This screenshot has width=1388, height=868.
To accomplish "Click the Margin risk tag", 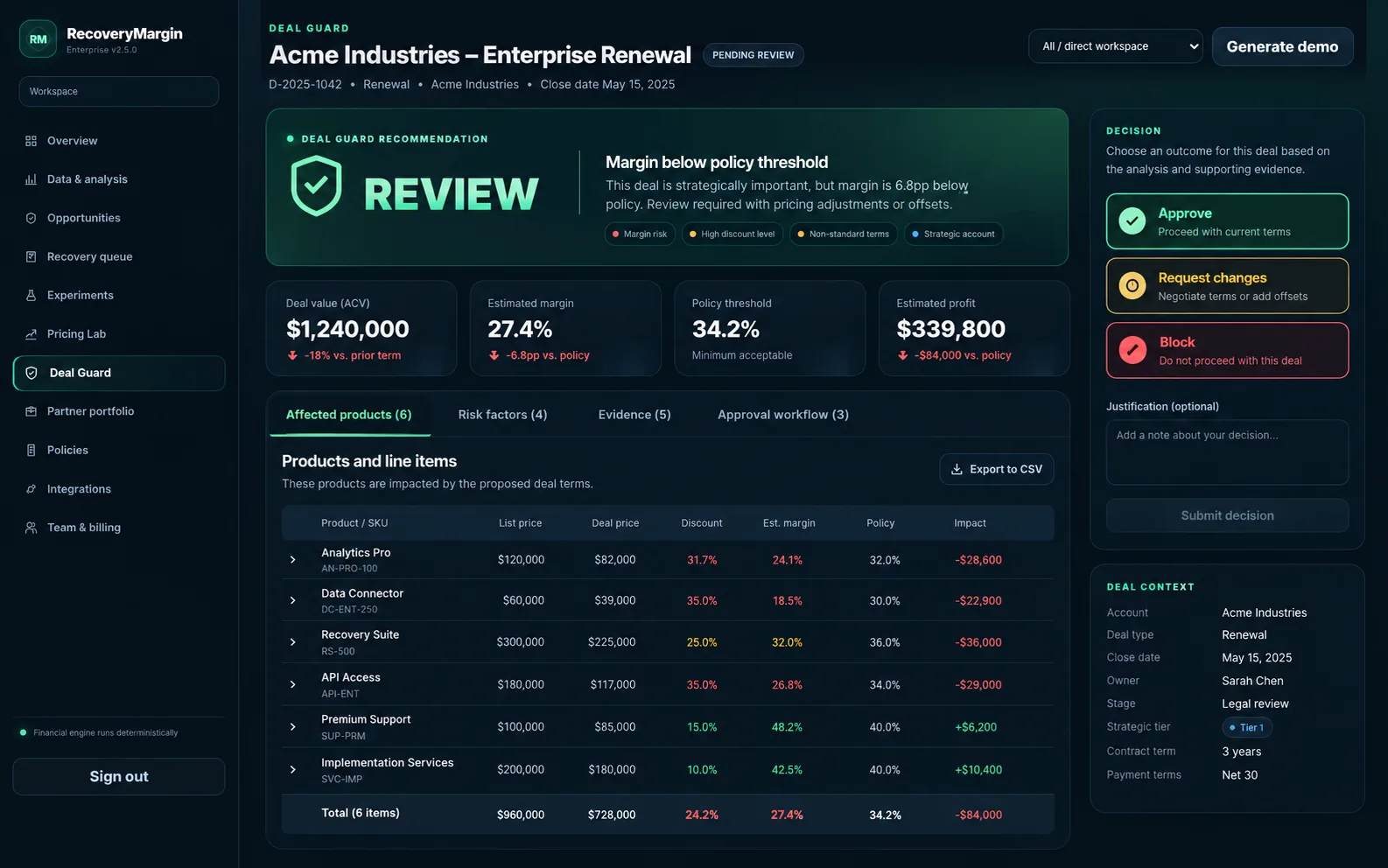I will 640,234.
